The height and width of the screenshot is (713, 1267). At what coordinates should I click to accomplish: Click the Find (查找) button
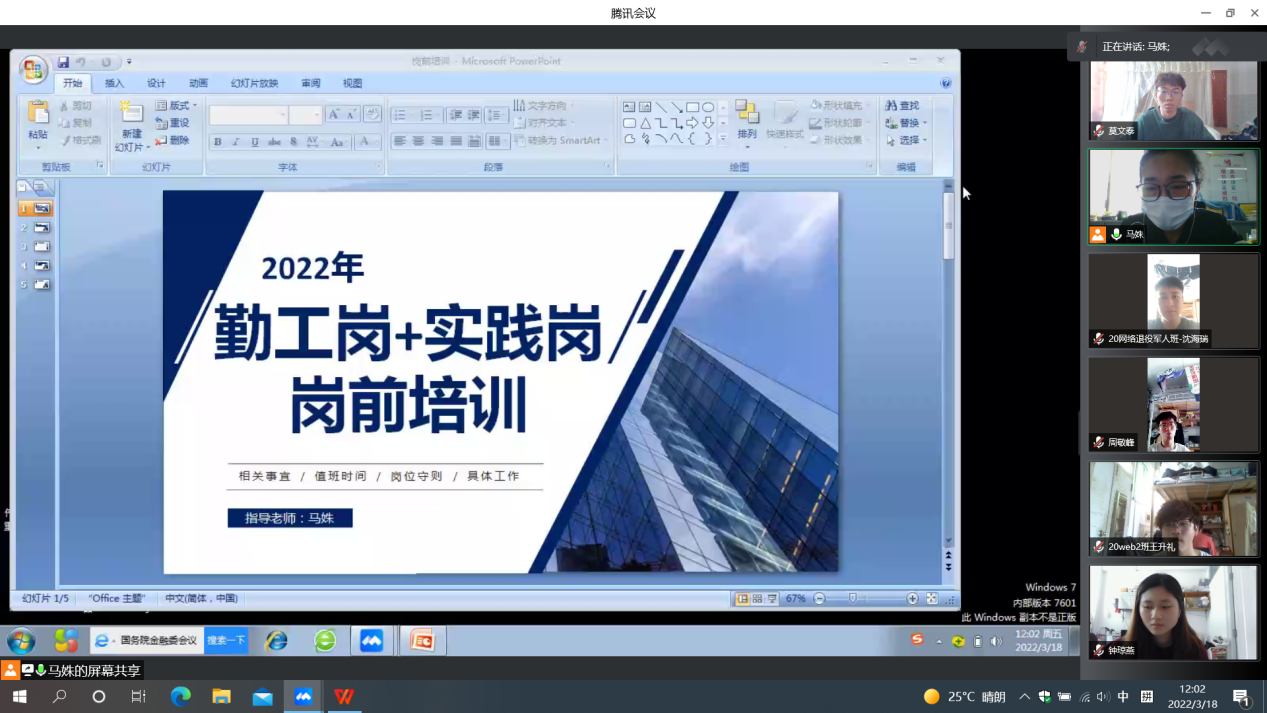[902, 105]
